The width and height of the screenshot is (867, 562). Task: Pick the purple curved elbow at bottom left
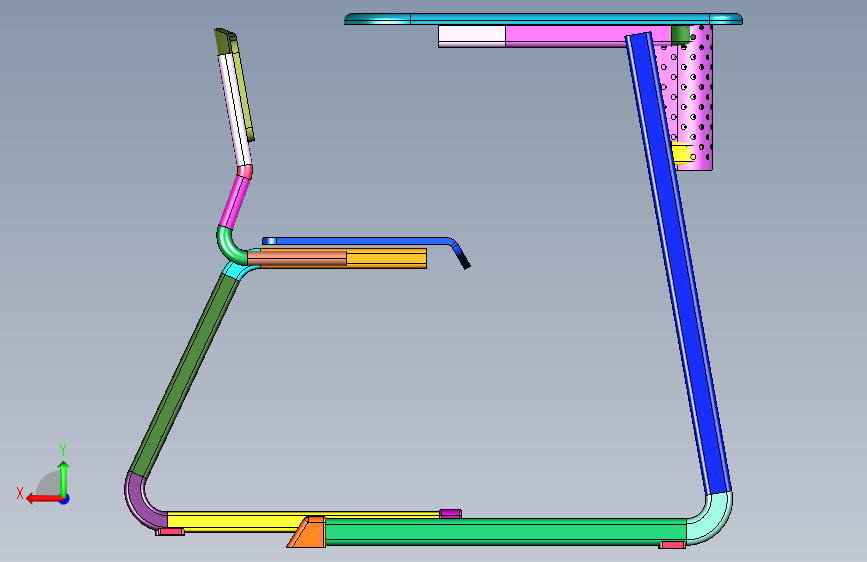click(143, 502)
